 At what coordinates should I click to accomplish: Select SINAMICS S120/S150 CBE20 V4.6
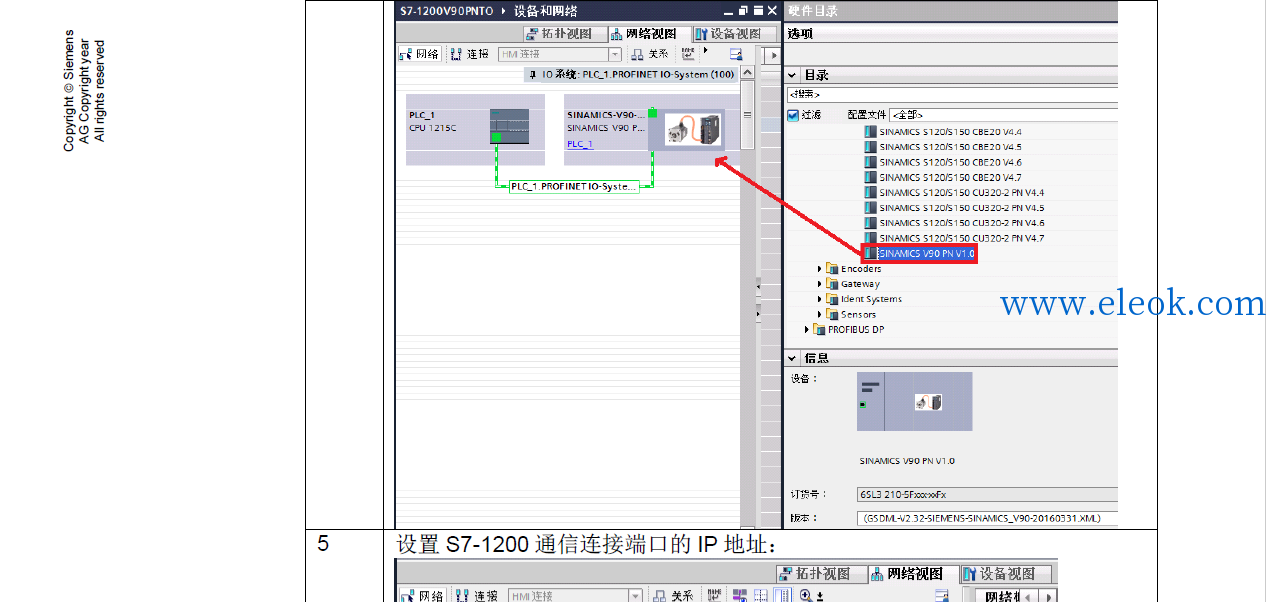click(943, 162)
